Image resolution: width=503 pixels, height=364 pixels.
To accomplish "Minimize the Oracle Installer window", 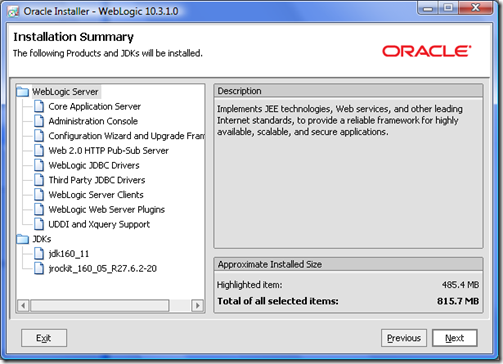I will point(428,8).
